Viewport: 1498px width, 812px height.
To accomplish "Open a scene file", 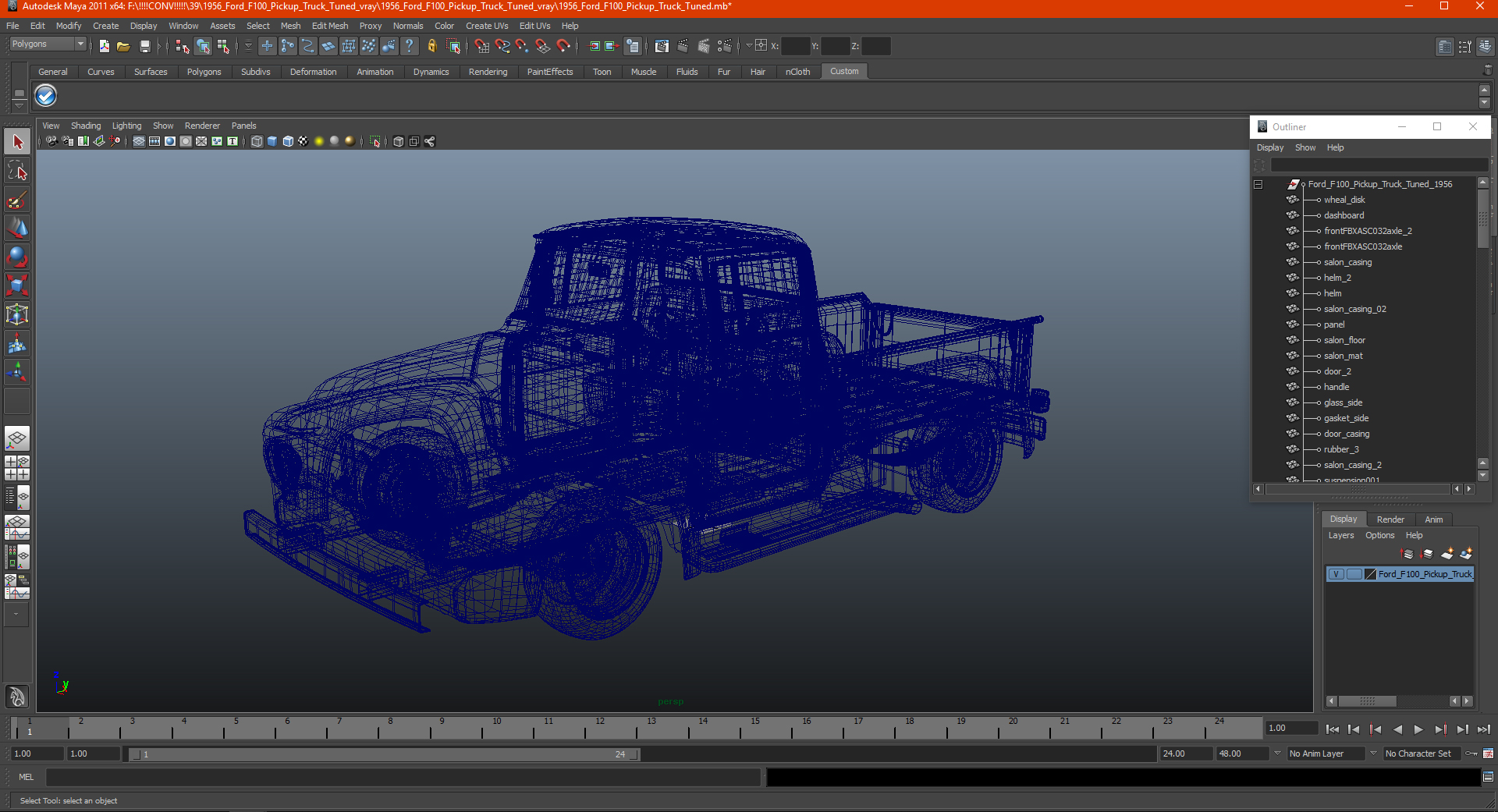I will coord(123,47).
